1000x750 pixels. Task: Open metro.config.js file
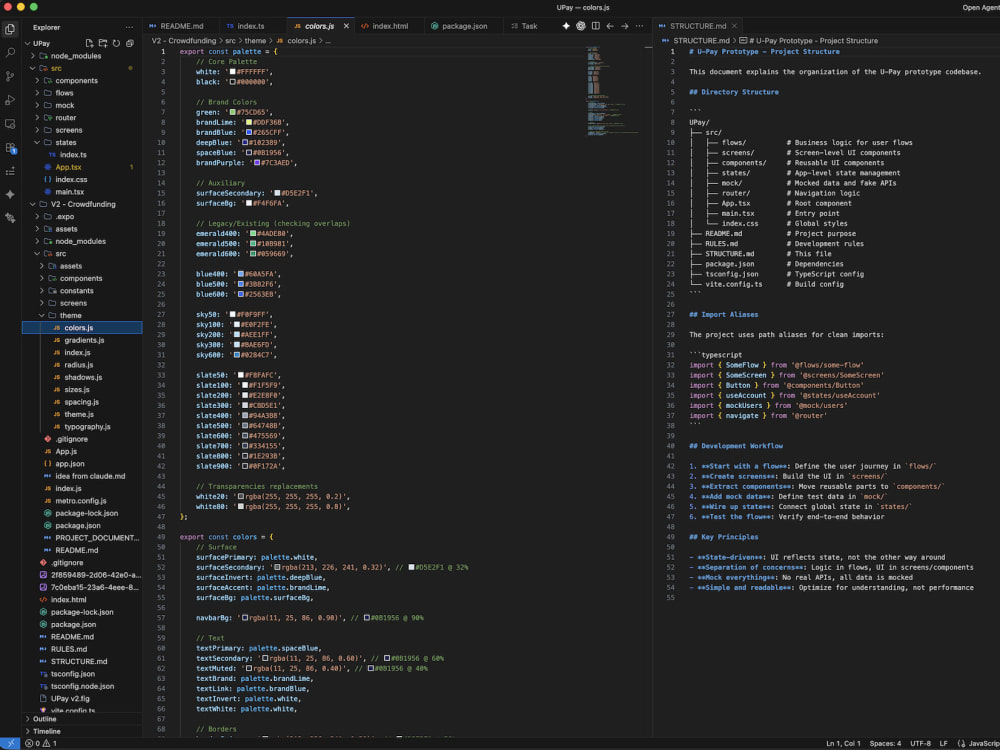click(x=81, y=501)
